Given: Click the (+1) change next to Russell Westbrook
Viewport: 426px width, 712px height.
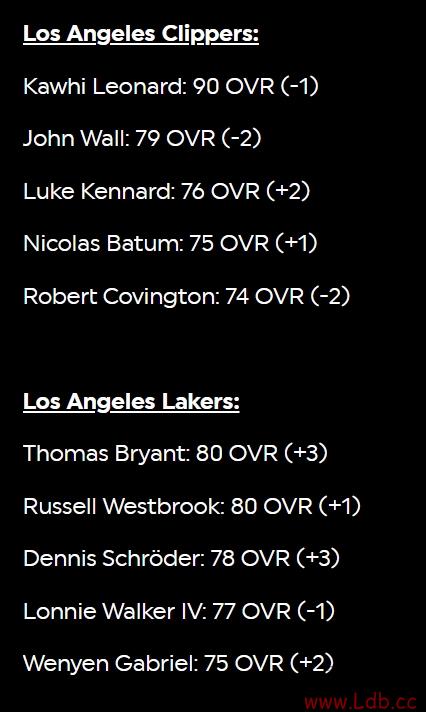Looking at the screenshot, I should 340,506.
